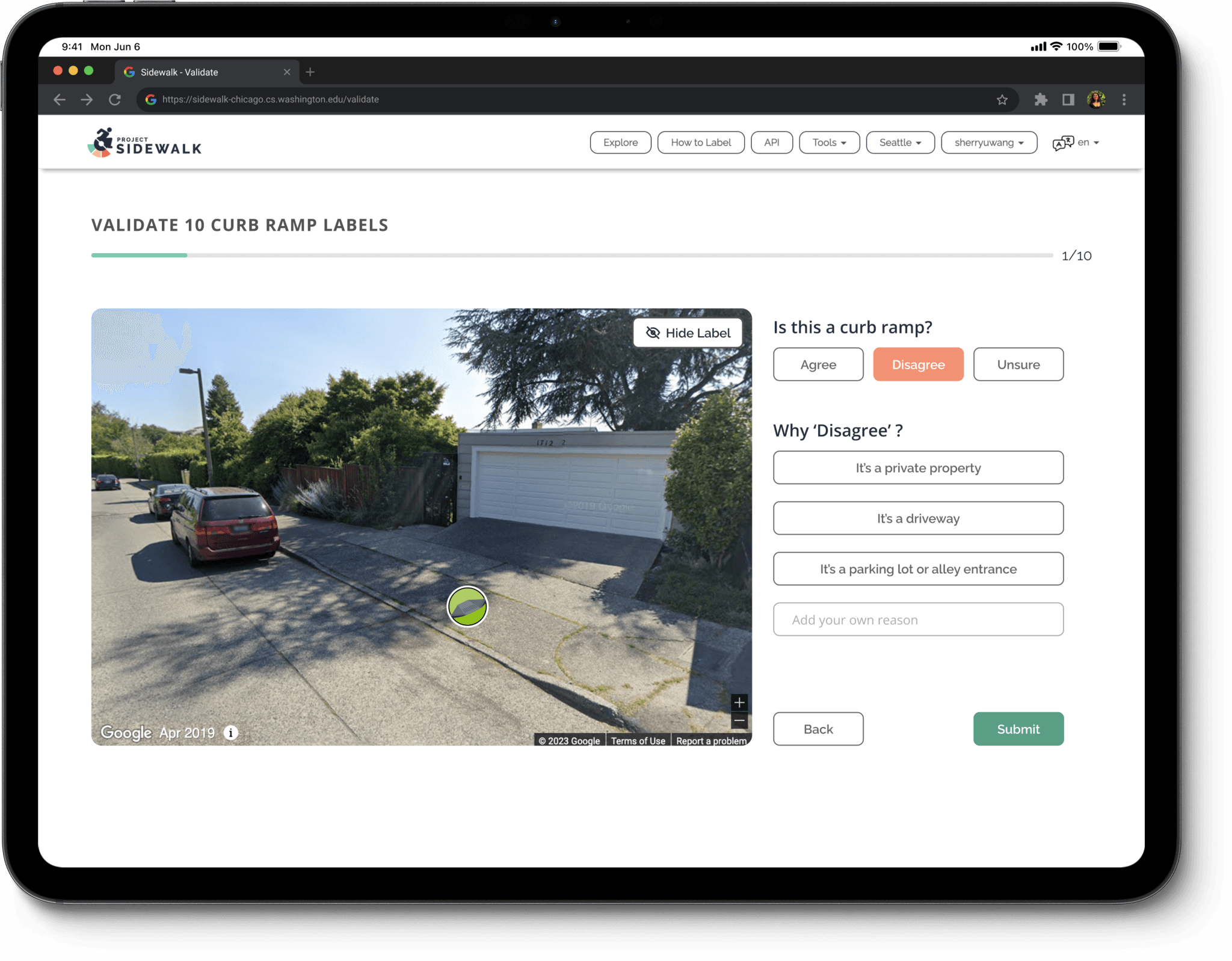This screenshot has height=961, width=1232.
Task: Open the sherryuwang user dropdown
Action: 988,143
